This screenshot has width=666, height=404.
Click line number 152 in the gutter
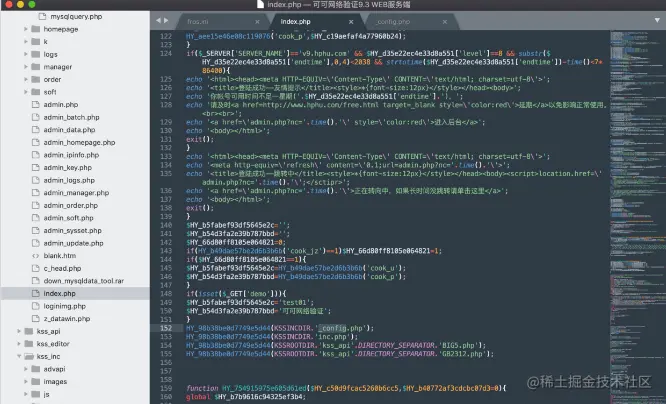pyautogui.click(x=166, y=328)
